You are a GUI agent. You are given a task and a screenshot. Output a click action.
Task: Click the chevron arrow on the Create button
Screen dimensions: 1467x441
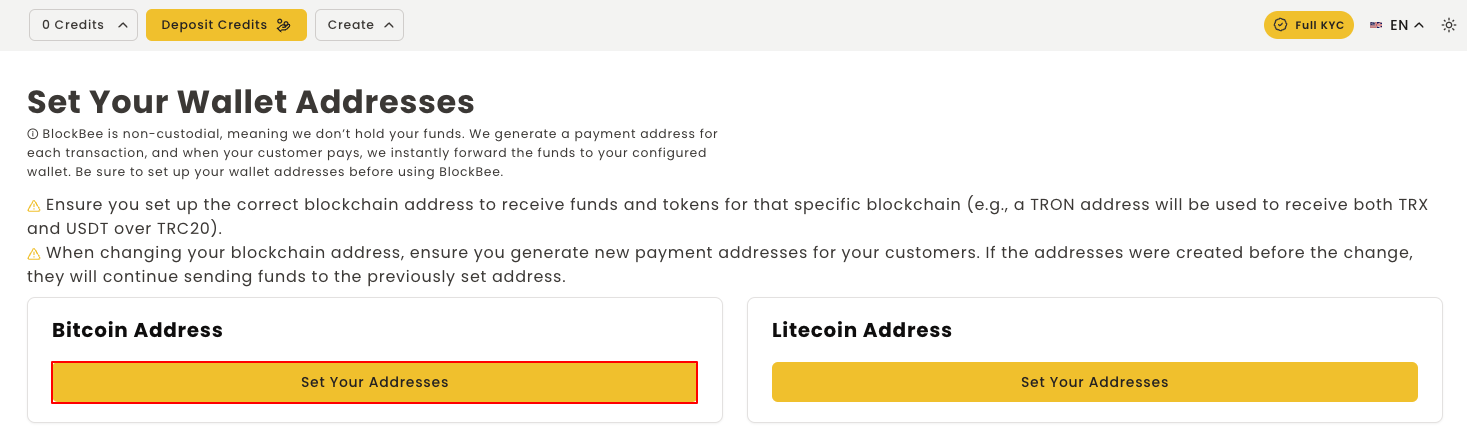[x=388, y=25]
